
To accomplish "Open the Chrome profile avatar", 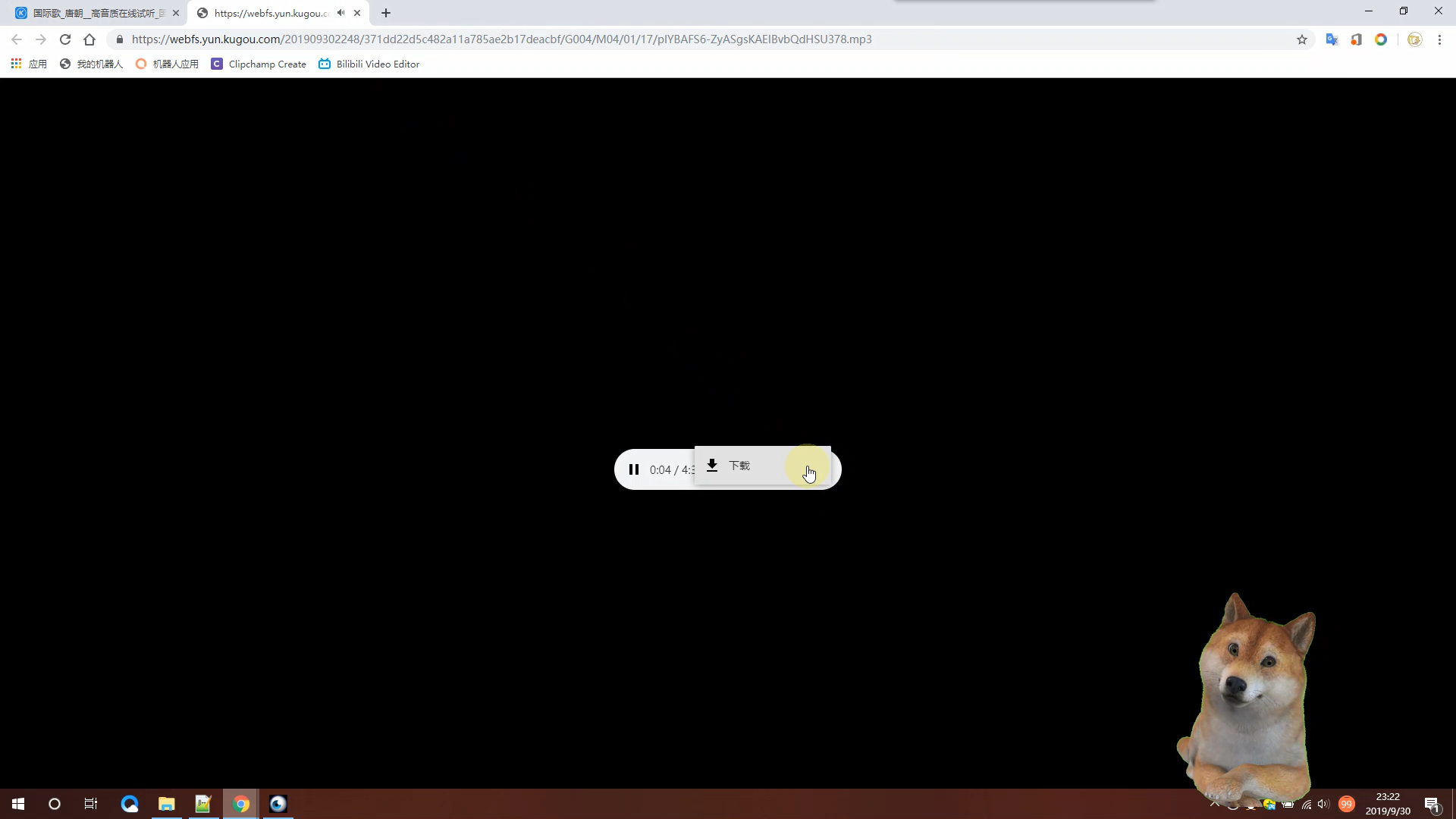I will pos(1414,39).
